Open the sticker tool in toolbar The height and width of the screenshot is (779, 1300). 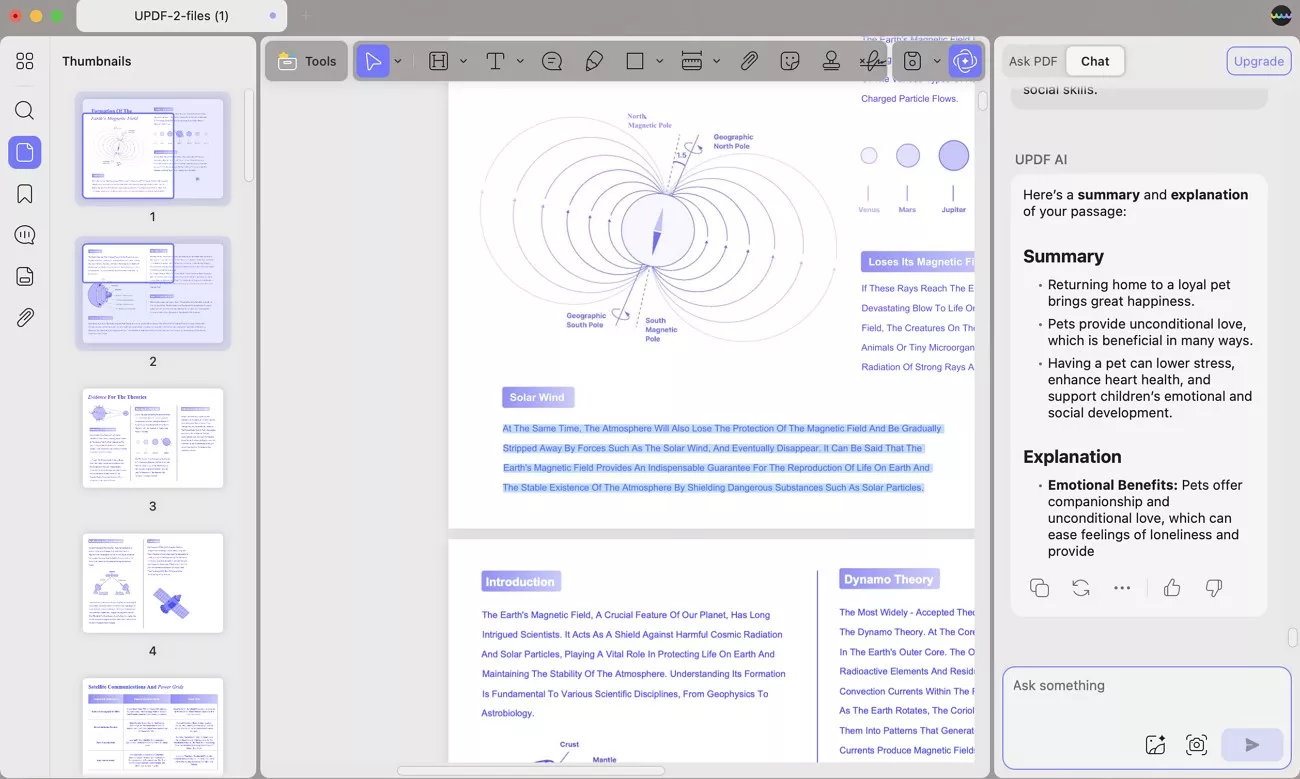pyautogui.click(x=790, y=61)
